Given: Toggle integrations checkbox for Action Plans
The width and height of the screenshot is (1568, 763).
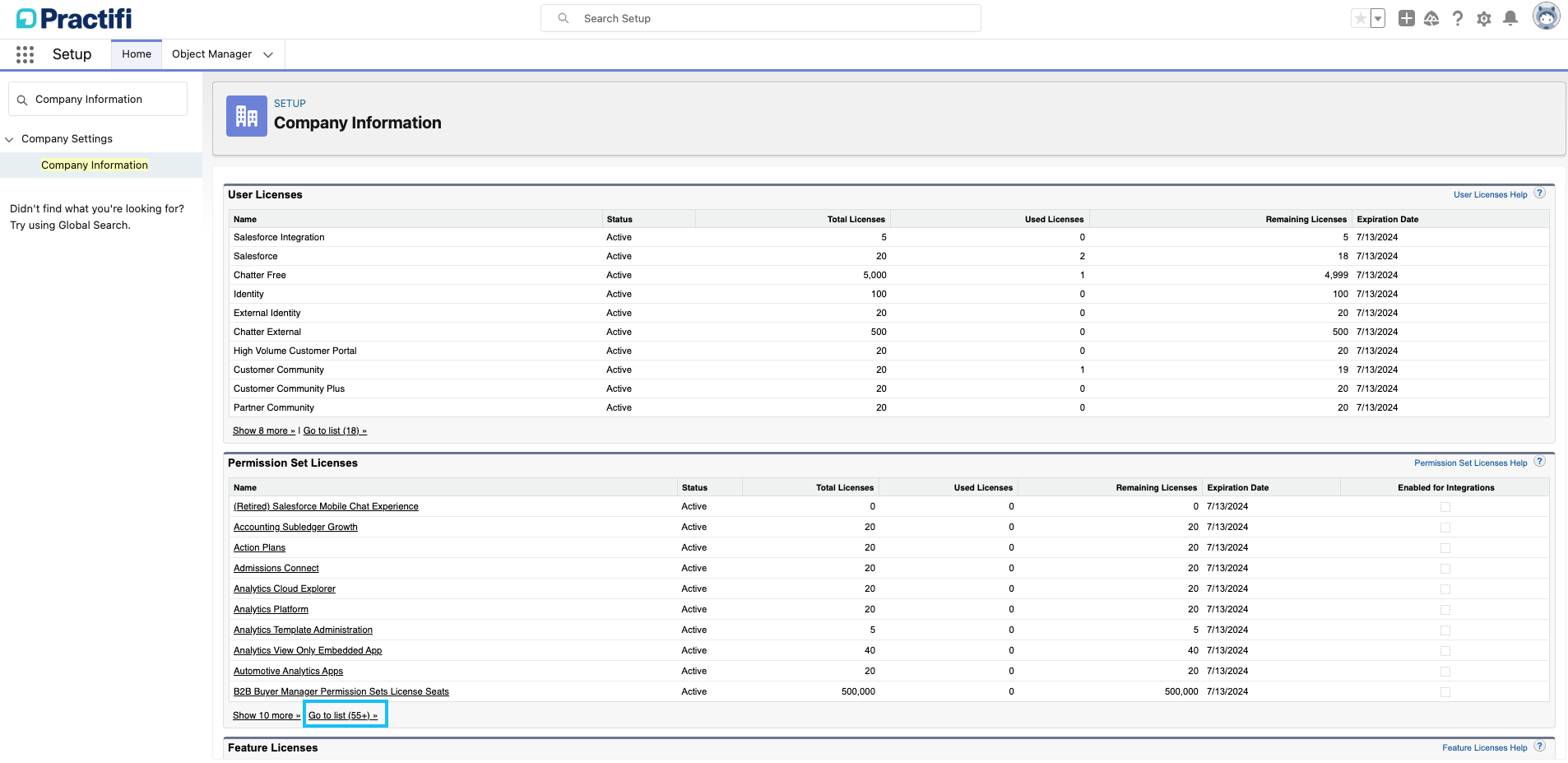Looking at the screenshot, I should [x=1445, y=548].
